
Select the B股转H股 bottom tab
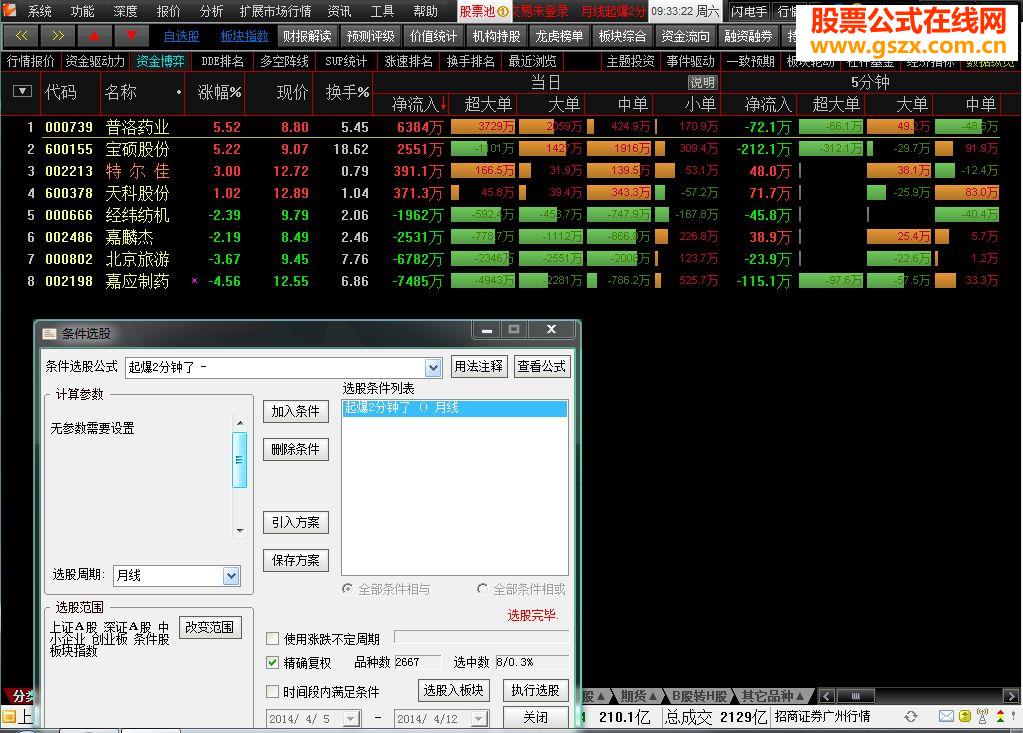click(699, 696)
